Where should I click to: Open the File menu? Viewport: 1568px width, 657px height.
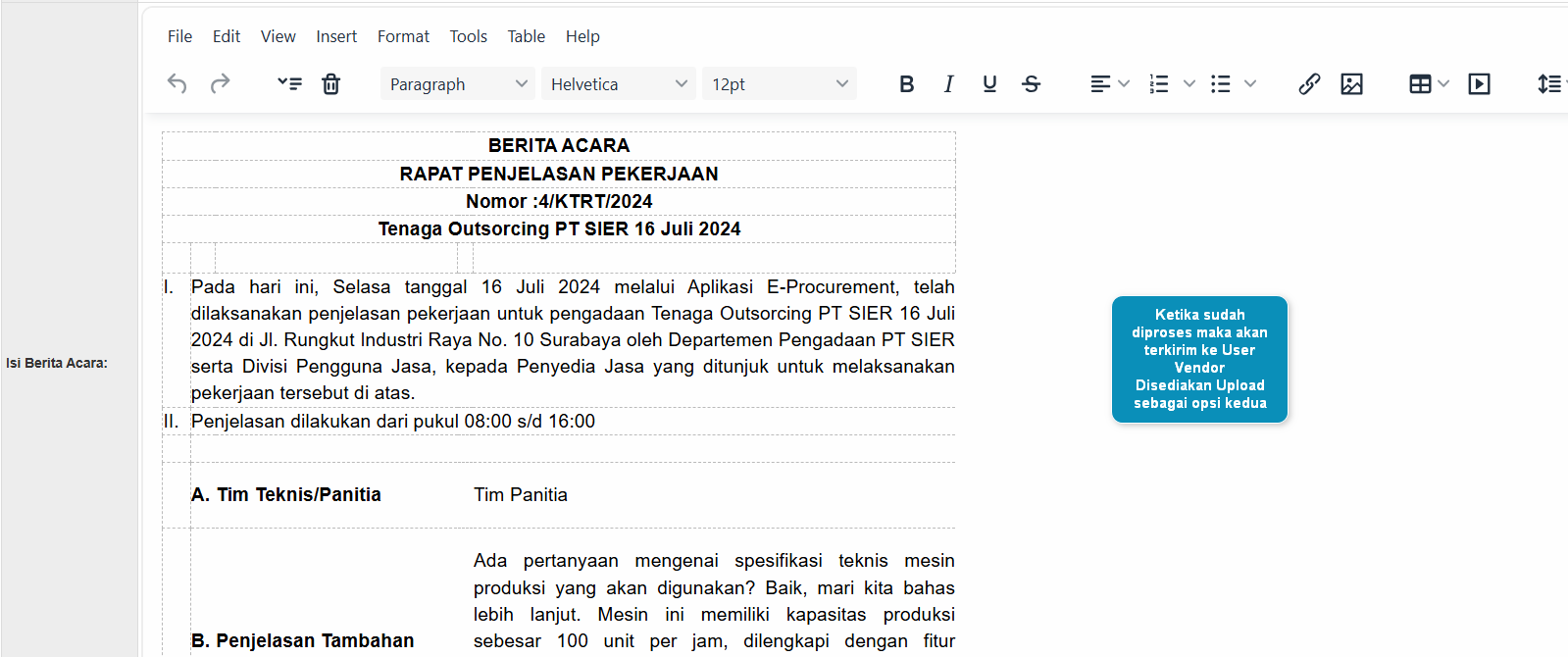[179, 36]
